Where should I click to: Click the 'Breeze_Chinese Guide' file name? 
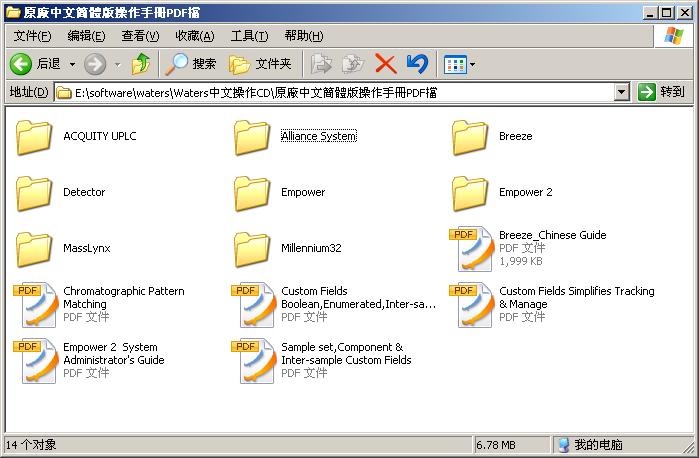click(553, 235)
